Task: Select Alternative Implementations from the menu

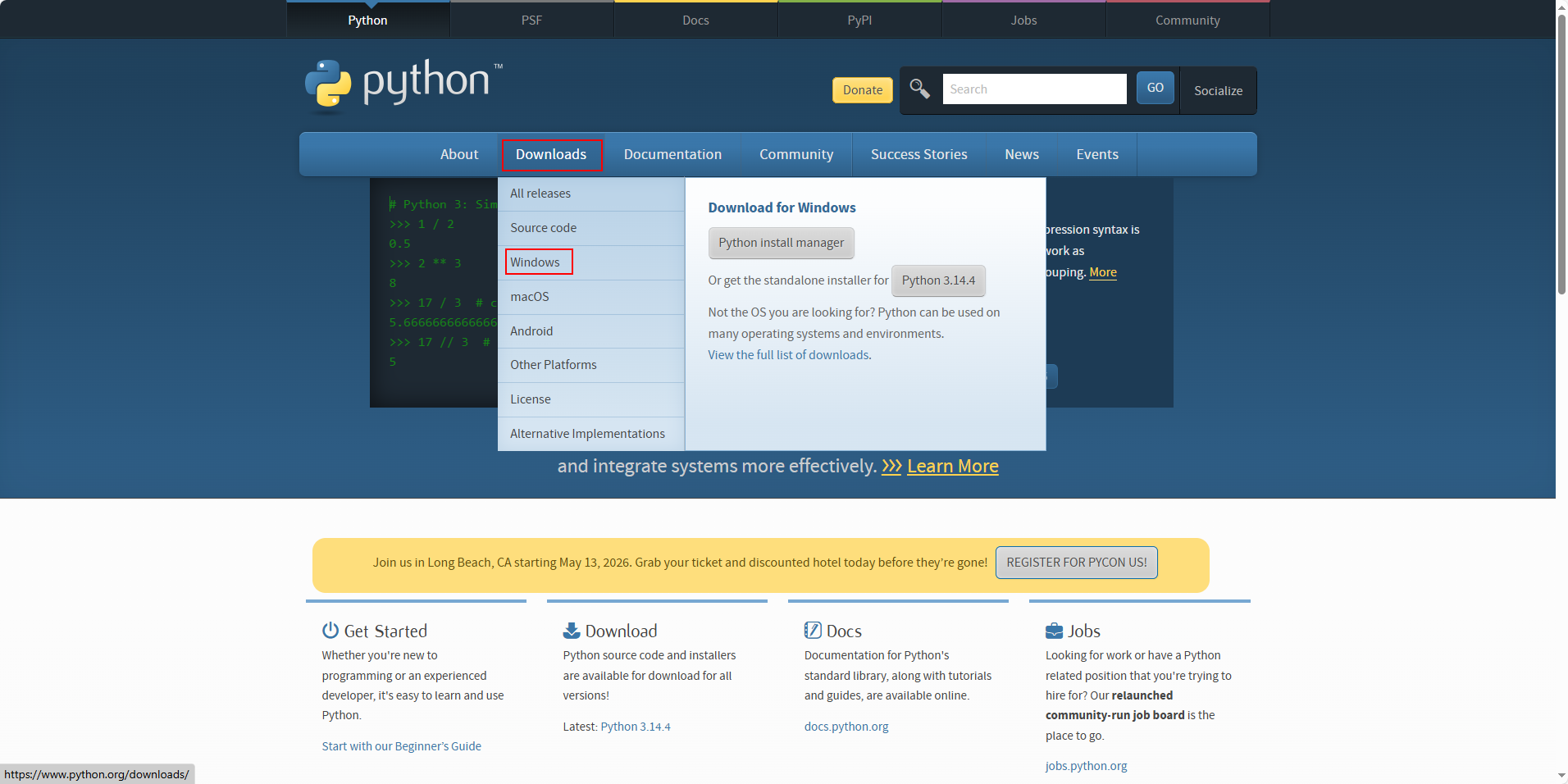Action: coord(587,433)
